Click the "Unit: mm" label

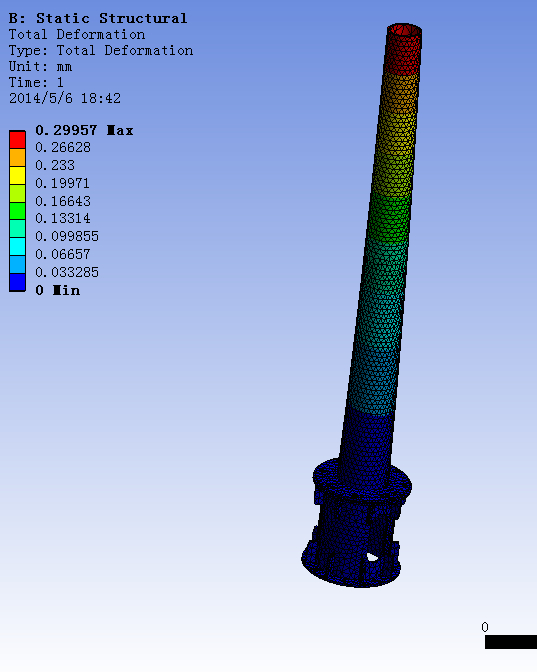click(41, 67)
